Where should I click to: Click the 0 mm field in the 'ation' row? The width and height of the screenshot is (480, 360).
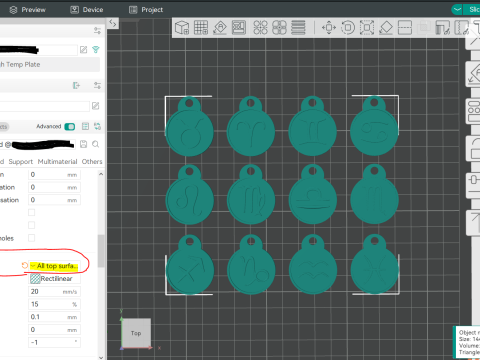(54, 187)
